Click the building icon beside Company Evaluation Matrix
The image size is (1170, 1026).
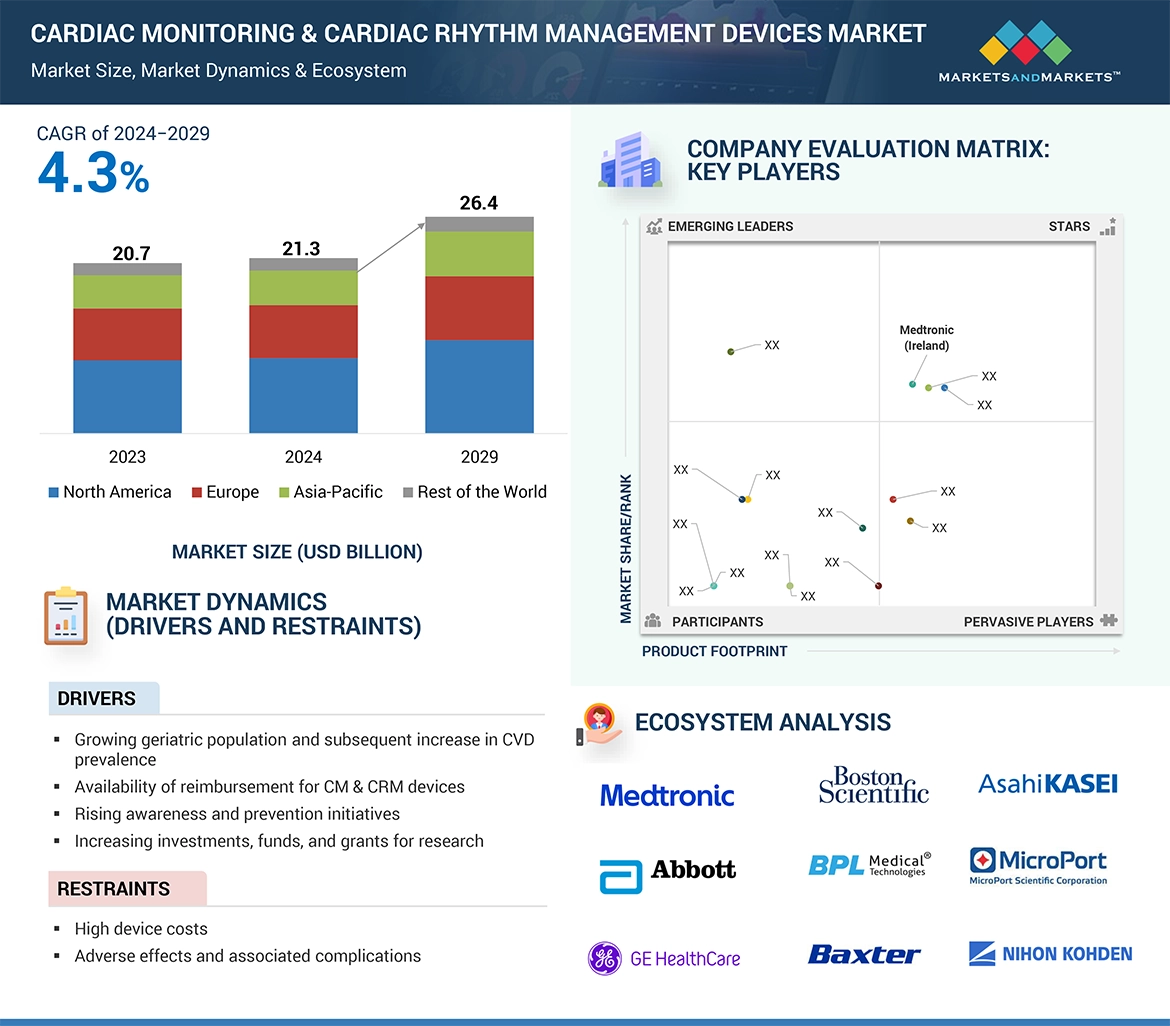tap(631, 160)
